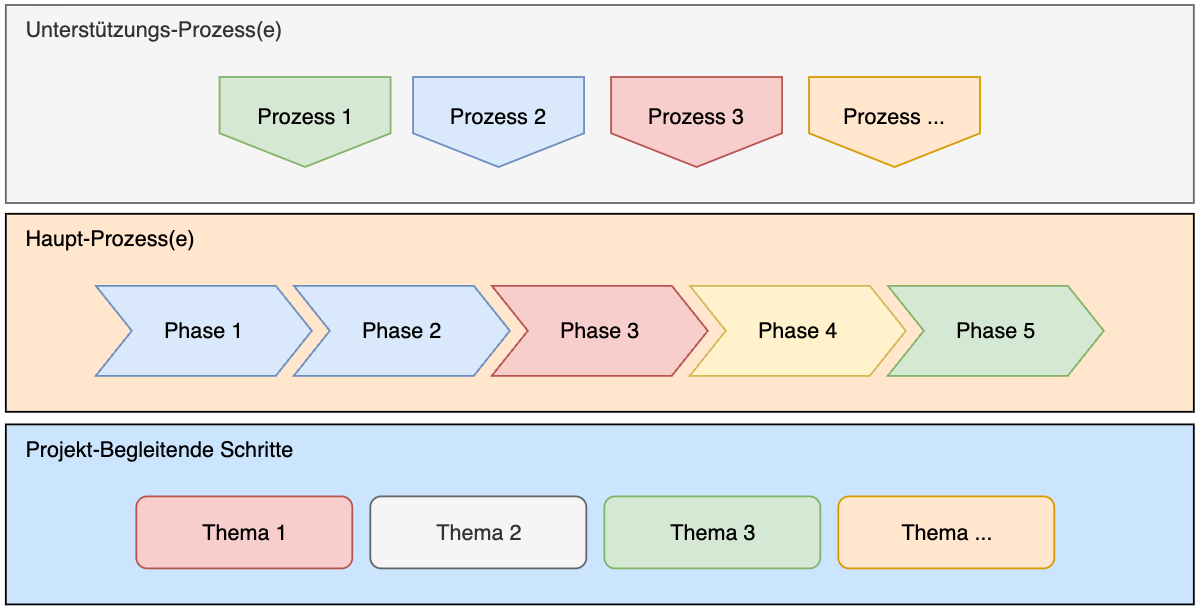Click the red Thema 1 box
1200x612 pixels.
pyautogui.click(x=244, y=533)
